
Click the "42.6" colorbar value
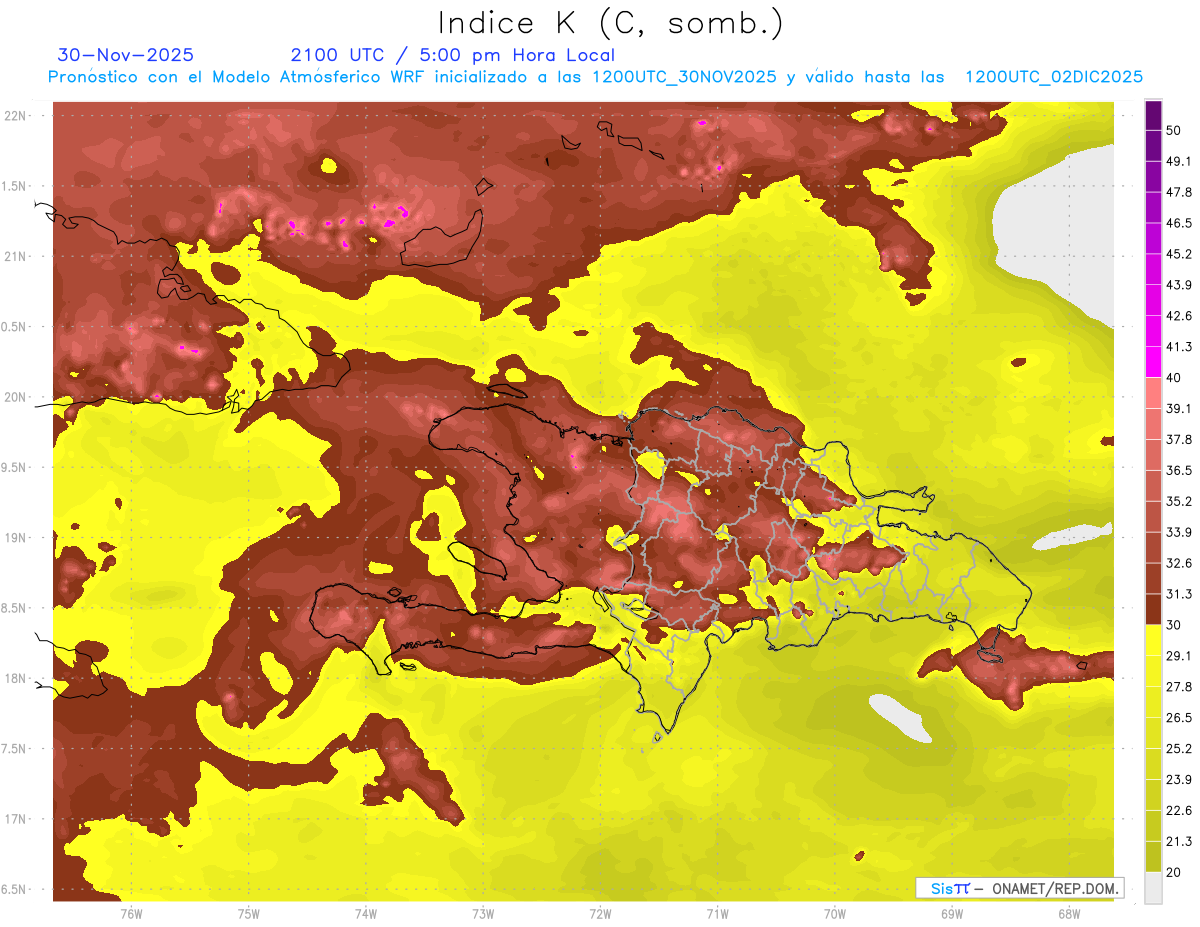tap(1179, 316)
